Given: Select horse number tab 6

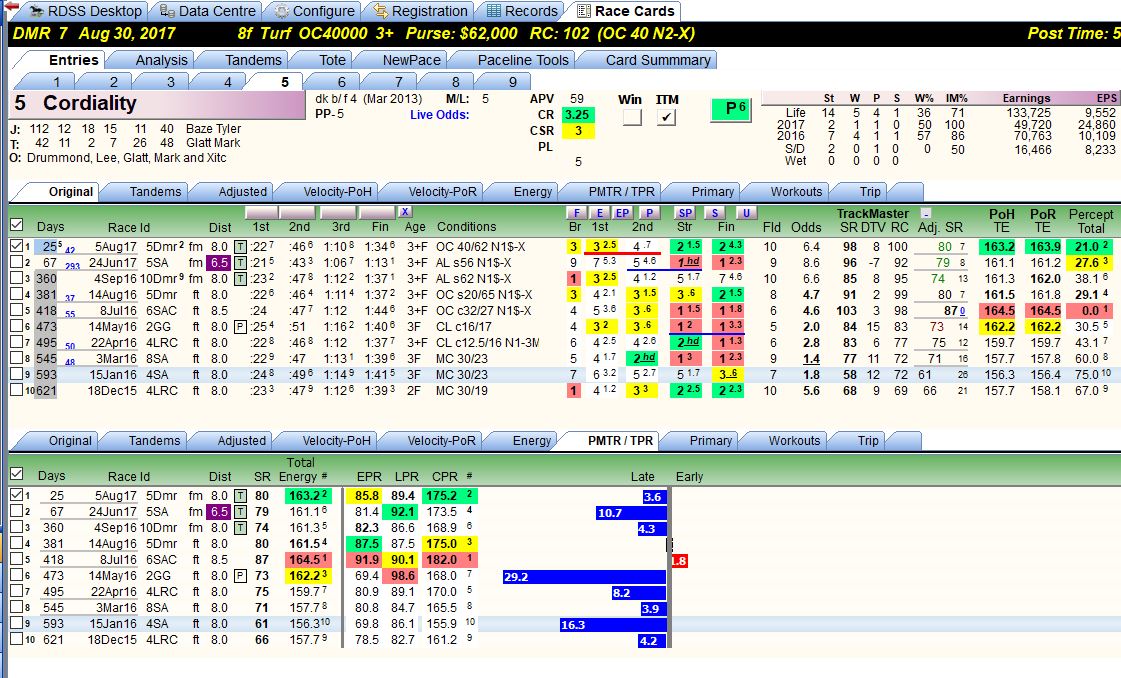Looking at the screenshot, I should tap(342, 82).
